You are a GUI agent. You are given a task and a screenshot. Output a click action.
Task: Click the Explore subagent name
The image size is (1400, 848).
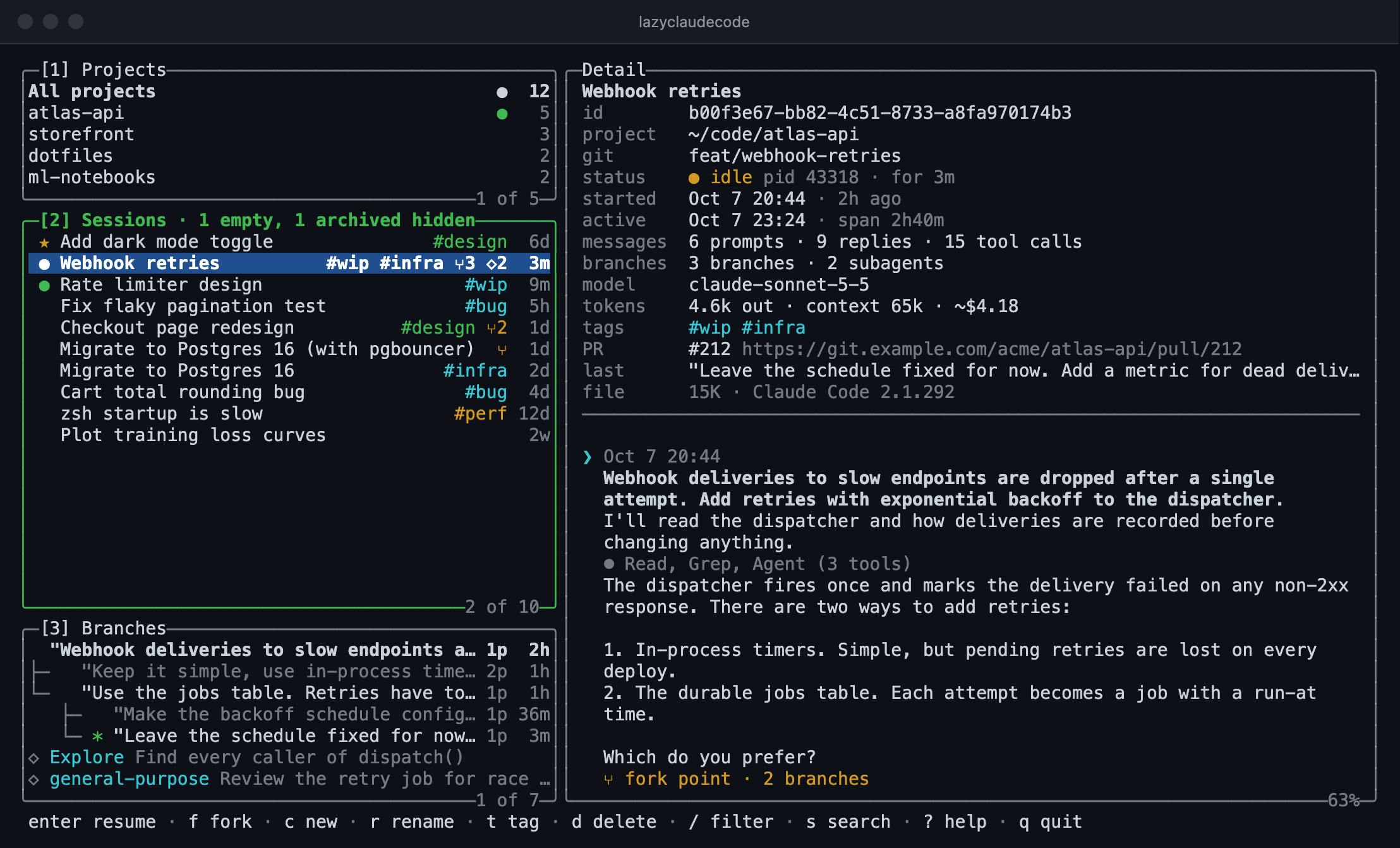coord(87,758)
